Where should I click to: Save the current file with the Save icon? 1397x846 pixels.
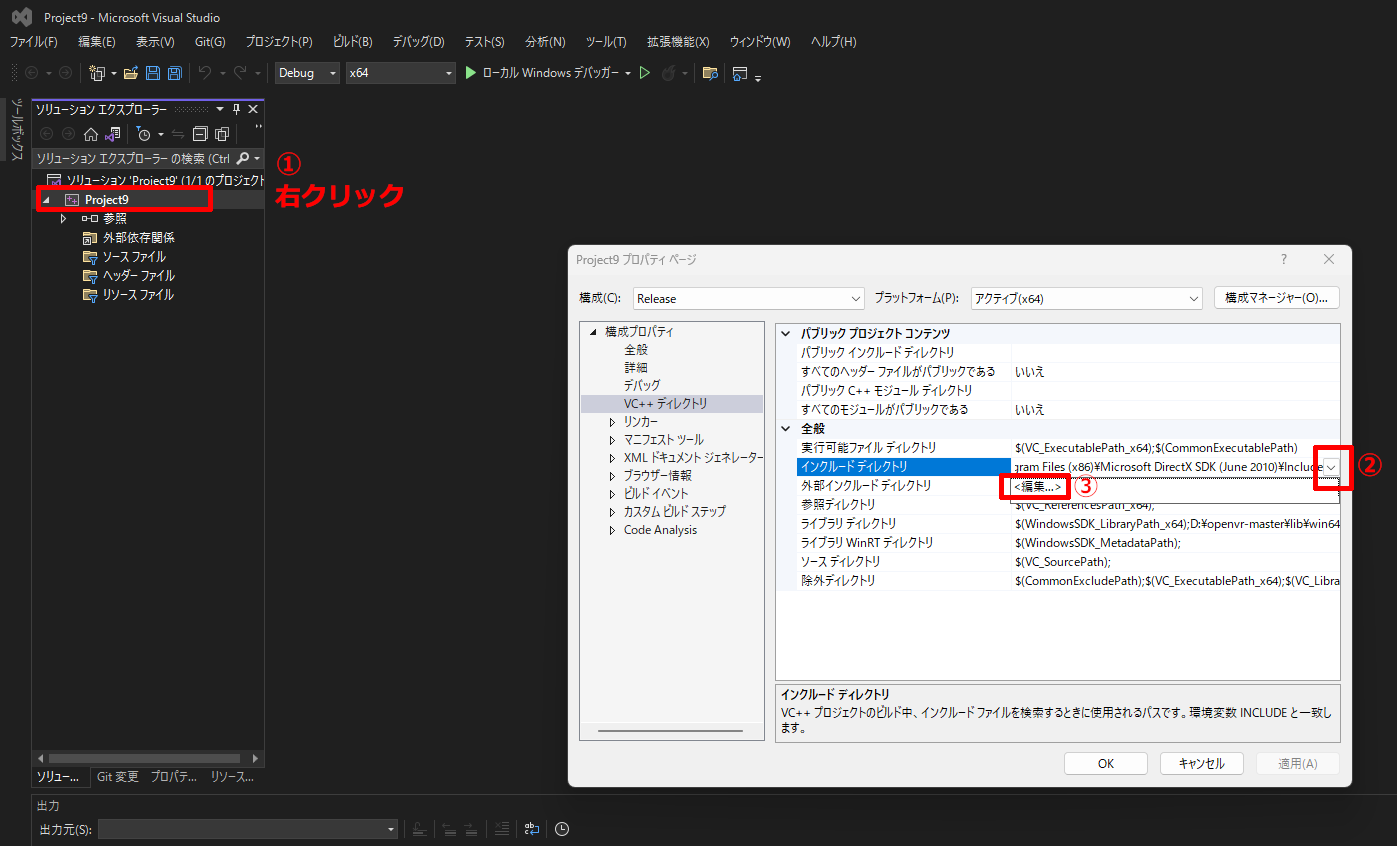153,73
